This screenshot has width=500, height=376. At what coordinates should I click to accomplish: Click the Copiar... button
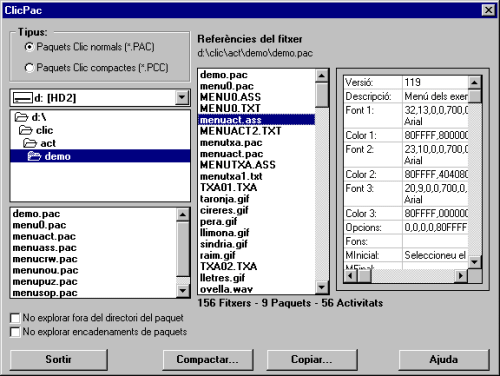(x=312, y=360)
